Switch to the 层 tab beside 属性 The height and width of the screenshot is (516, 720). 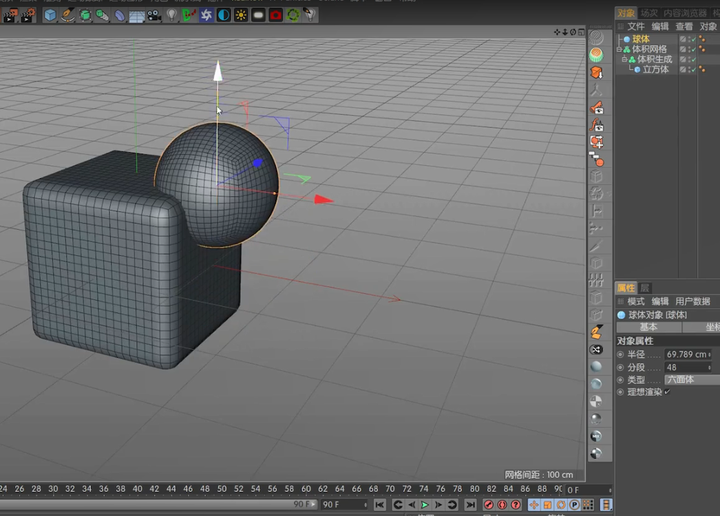[645, 288]
